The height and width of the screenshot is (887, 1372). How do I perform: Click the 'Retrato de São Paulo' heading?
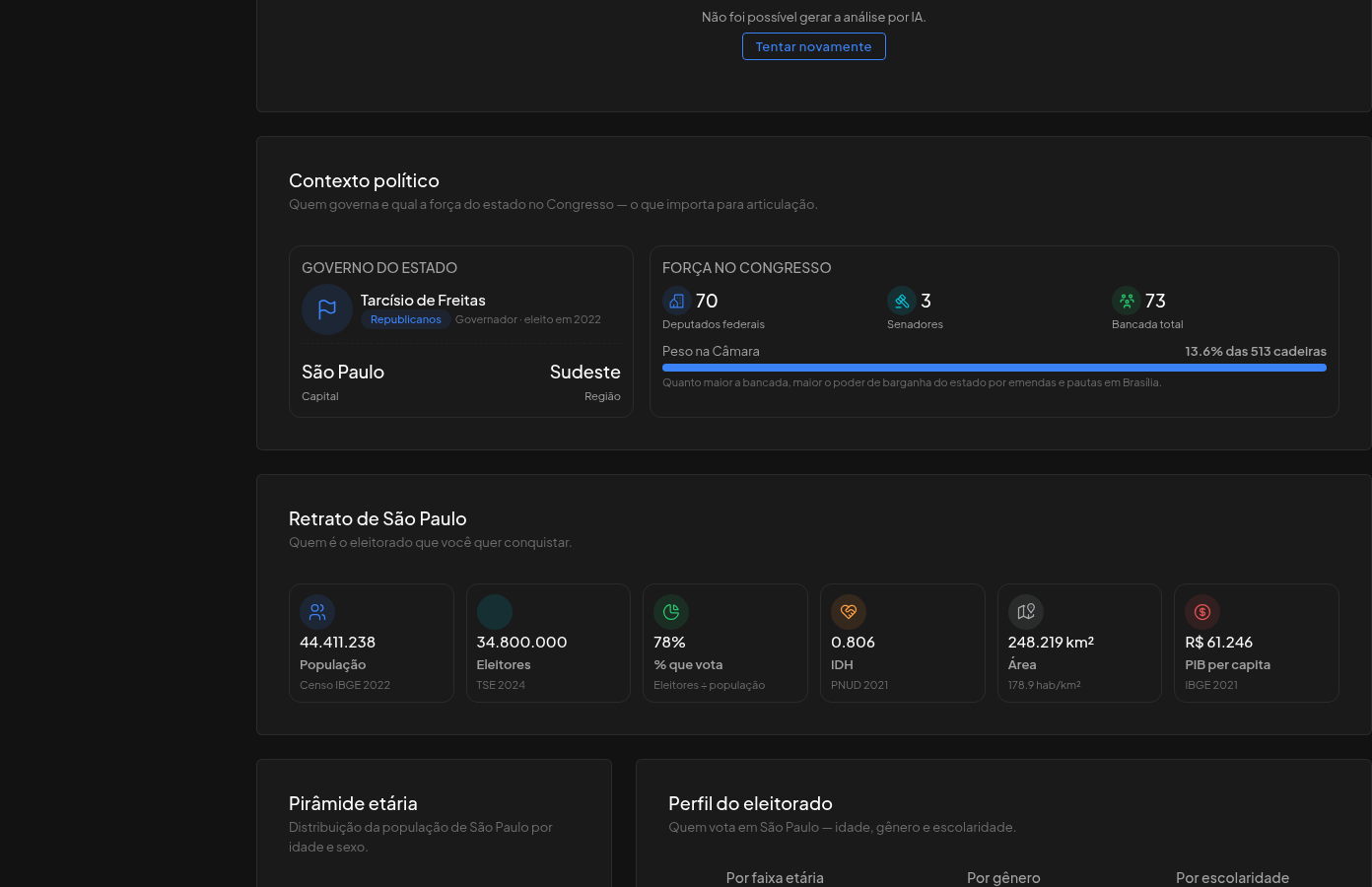coord(377,518)
